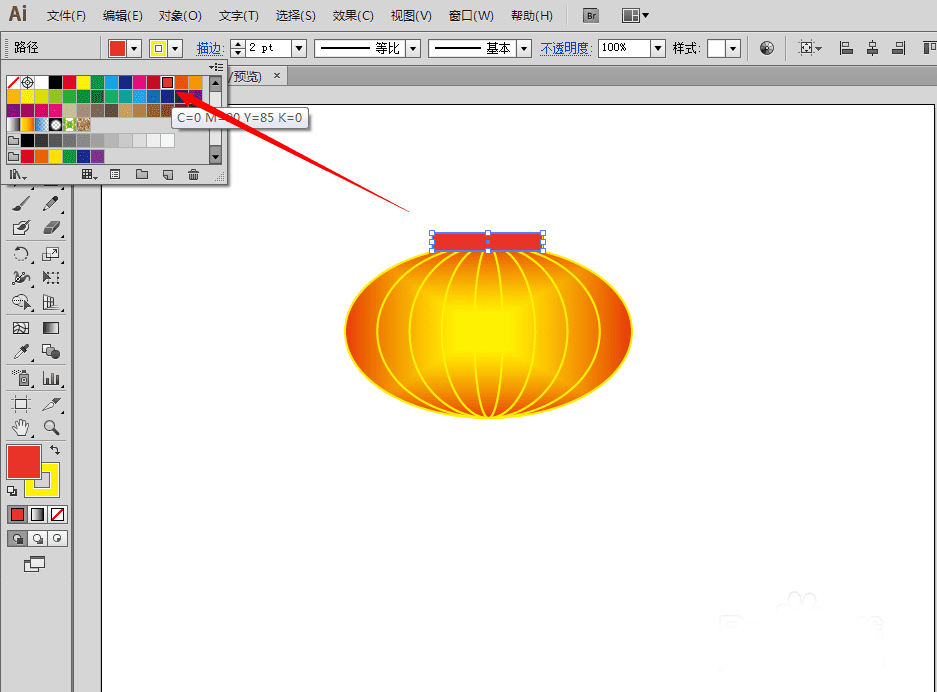Select the Symbol Sprayer tool
937x692 pixels.
pos(22,378)
